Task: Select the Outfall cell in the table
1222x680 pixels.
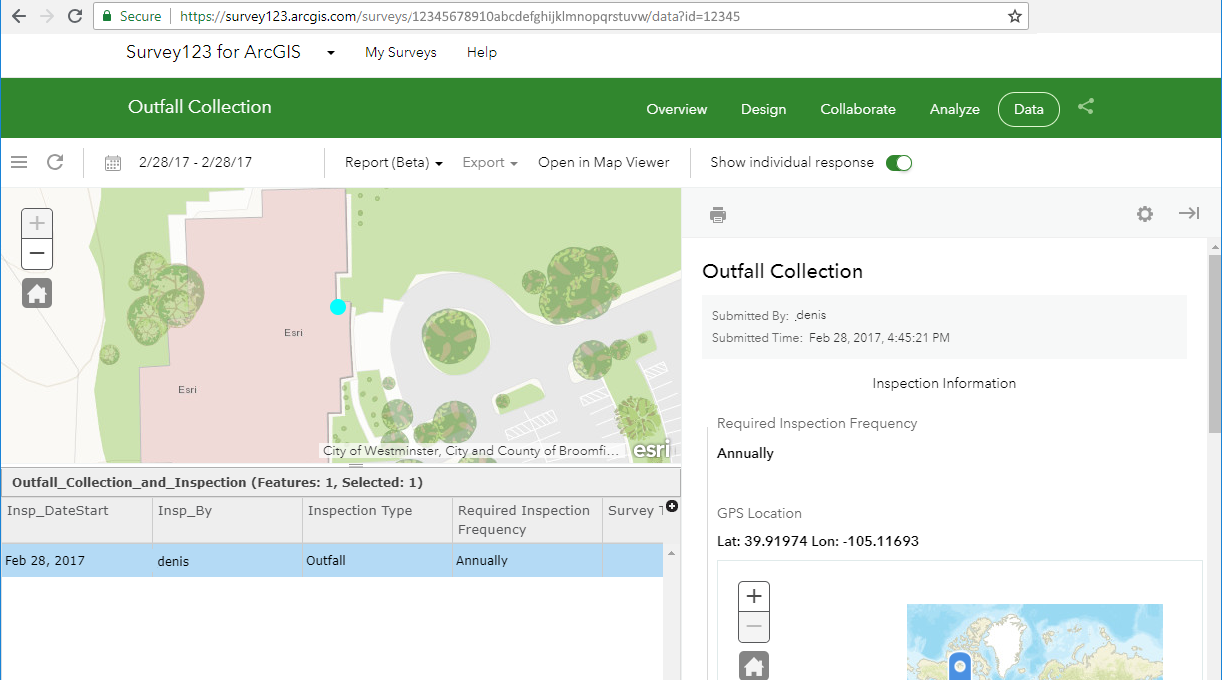Action: point(377,560)
